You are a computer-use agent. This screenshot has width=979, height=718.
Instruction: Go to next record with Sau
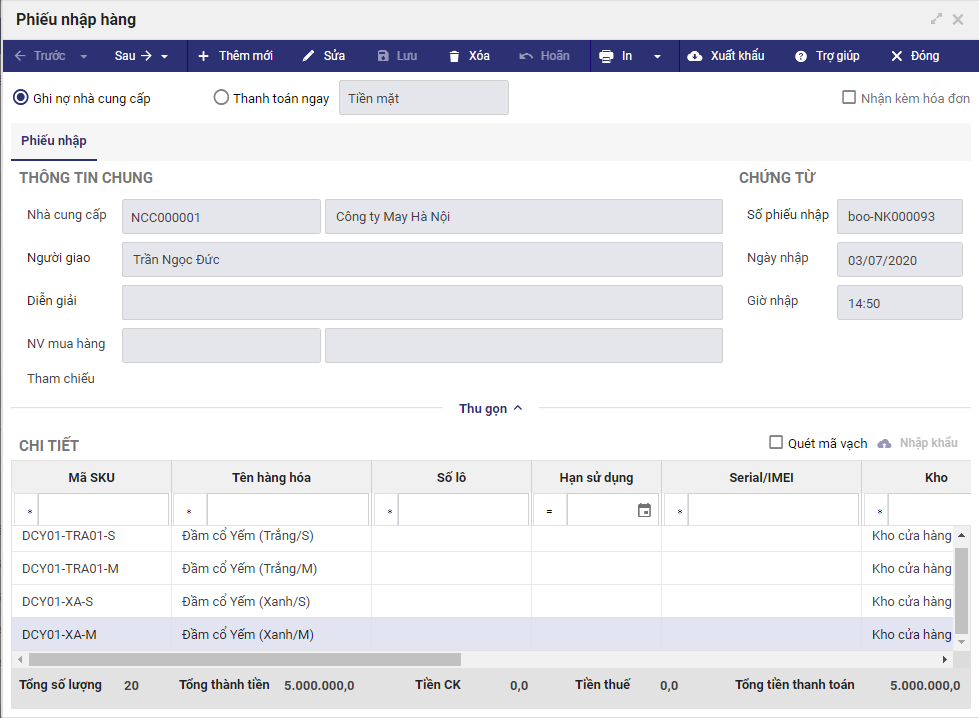click(x=132, y=56)
